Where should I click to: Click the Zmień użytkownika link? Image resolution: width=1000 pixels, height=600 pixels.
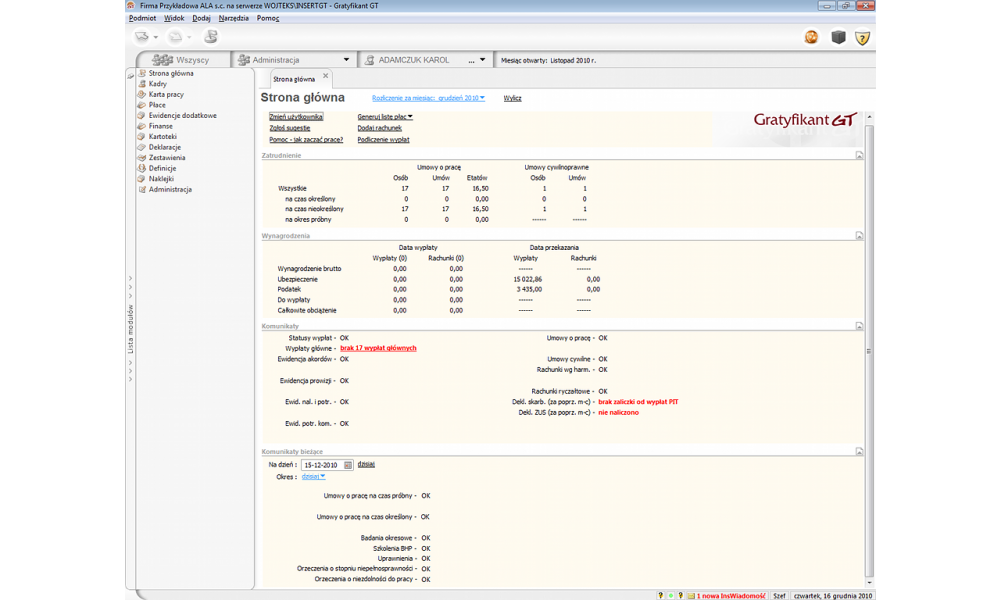click(x=296, y=117)
